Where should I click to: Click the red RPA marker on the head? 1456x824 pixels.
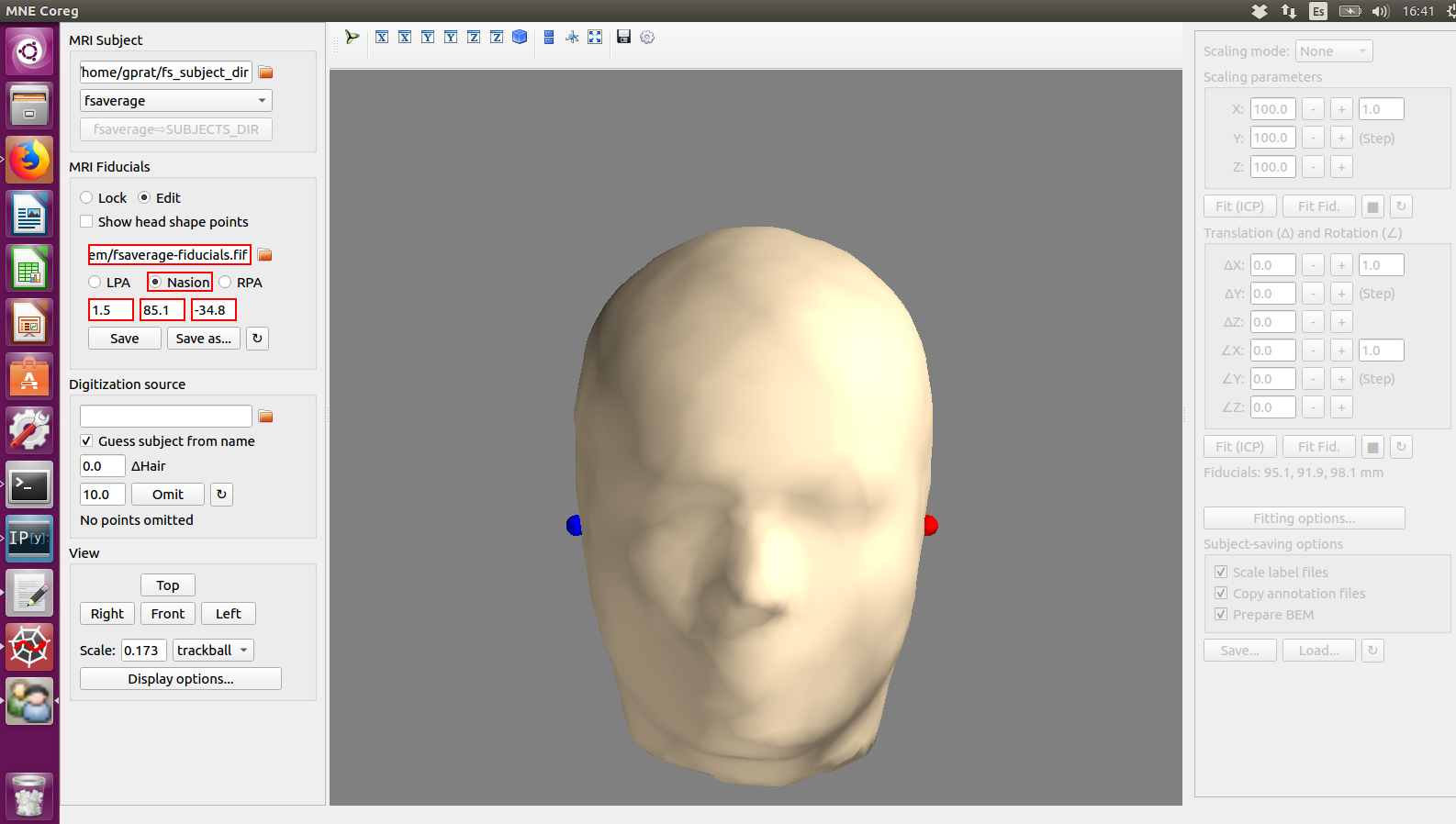point(931,525)
